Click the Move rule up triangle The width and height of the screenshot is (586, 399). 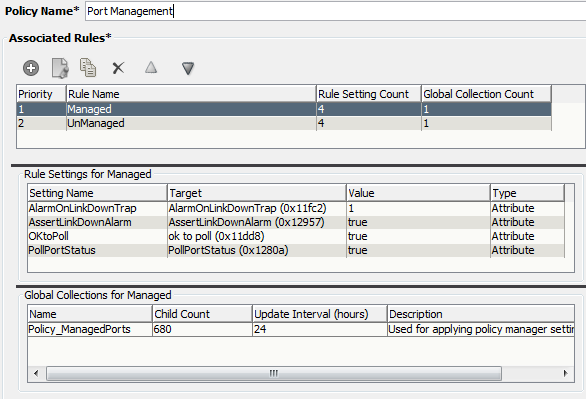pos(151,68)
